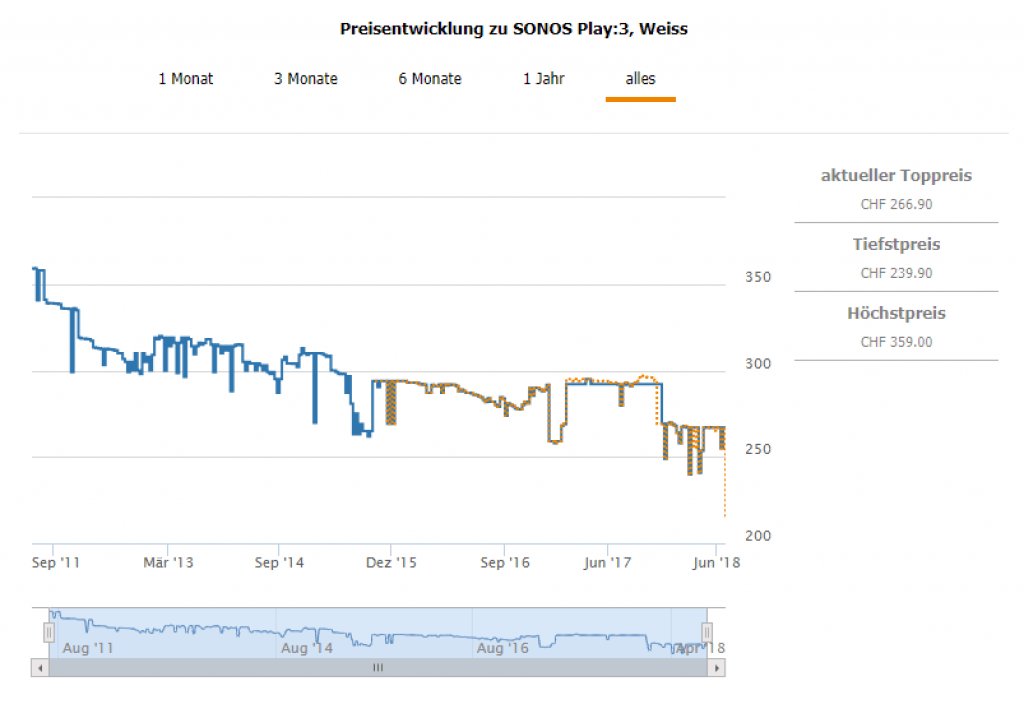Click the scrollbar right arrow under the navigator
Viewport: 1024px width, 718px height.
(717, 668)
